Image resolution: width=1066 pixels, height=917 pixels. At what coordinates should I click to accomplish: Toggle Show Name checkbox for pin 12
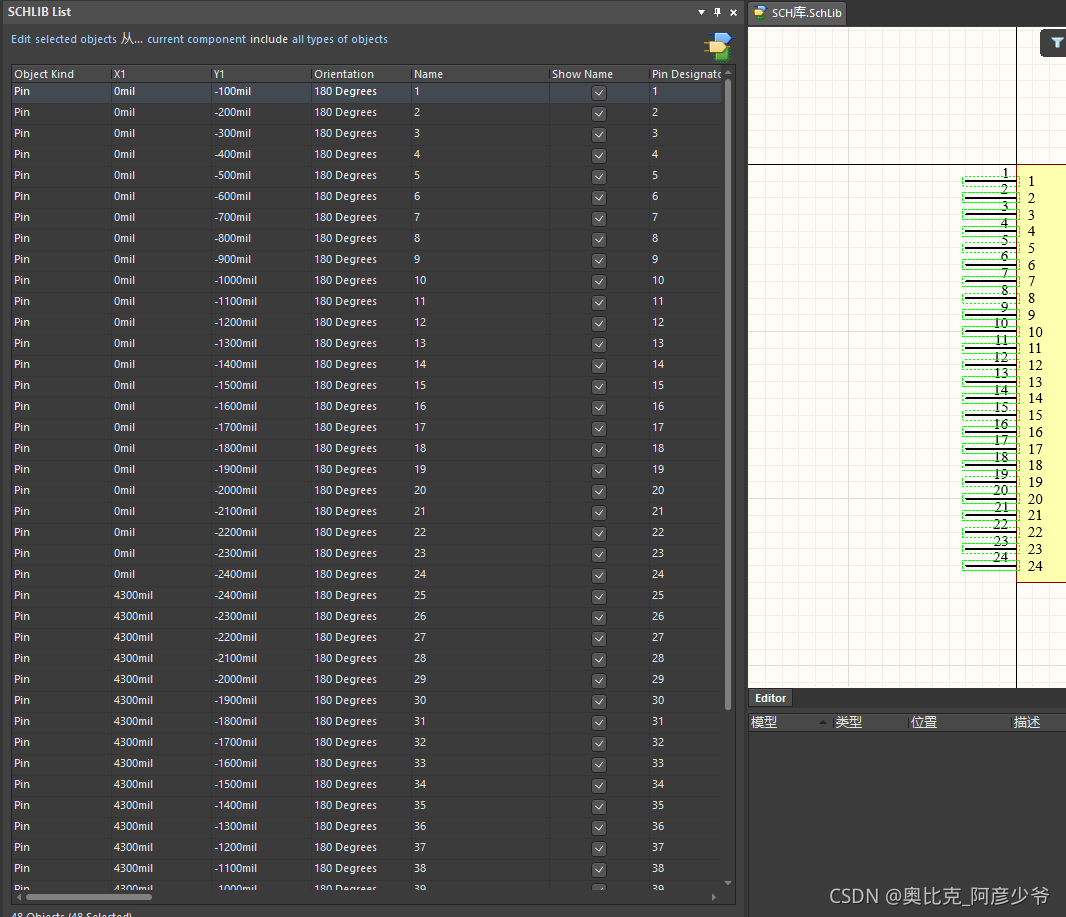(599, 323)
